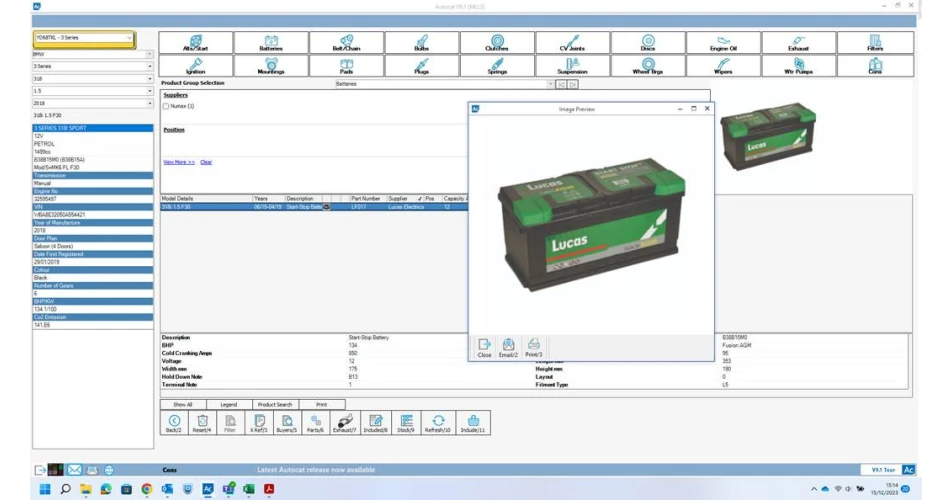The height and width of the screenshot is (500, 952).
Task: Open Adobe Acrobat from taskbar
Action: click(269, 489)
